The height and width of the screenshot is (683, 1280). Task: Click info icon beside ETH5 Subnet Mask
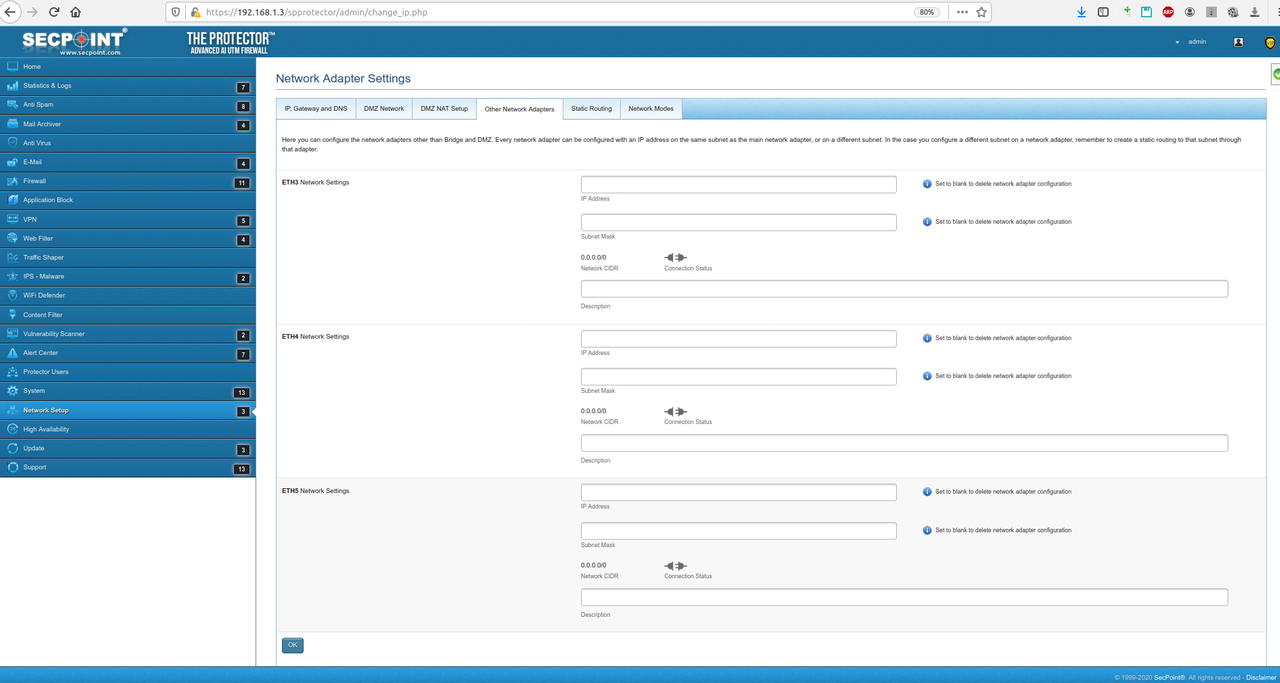[927, 530]
